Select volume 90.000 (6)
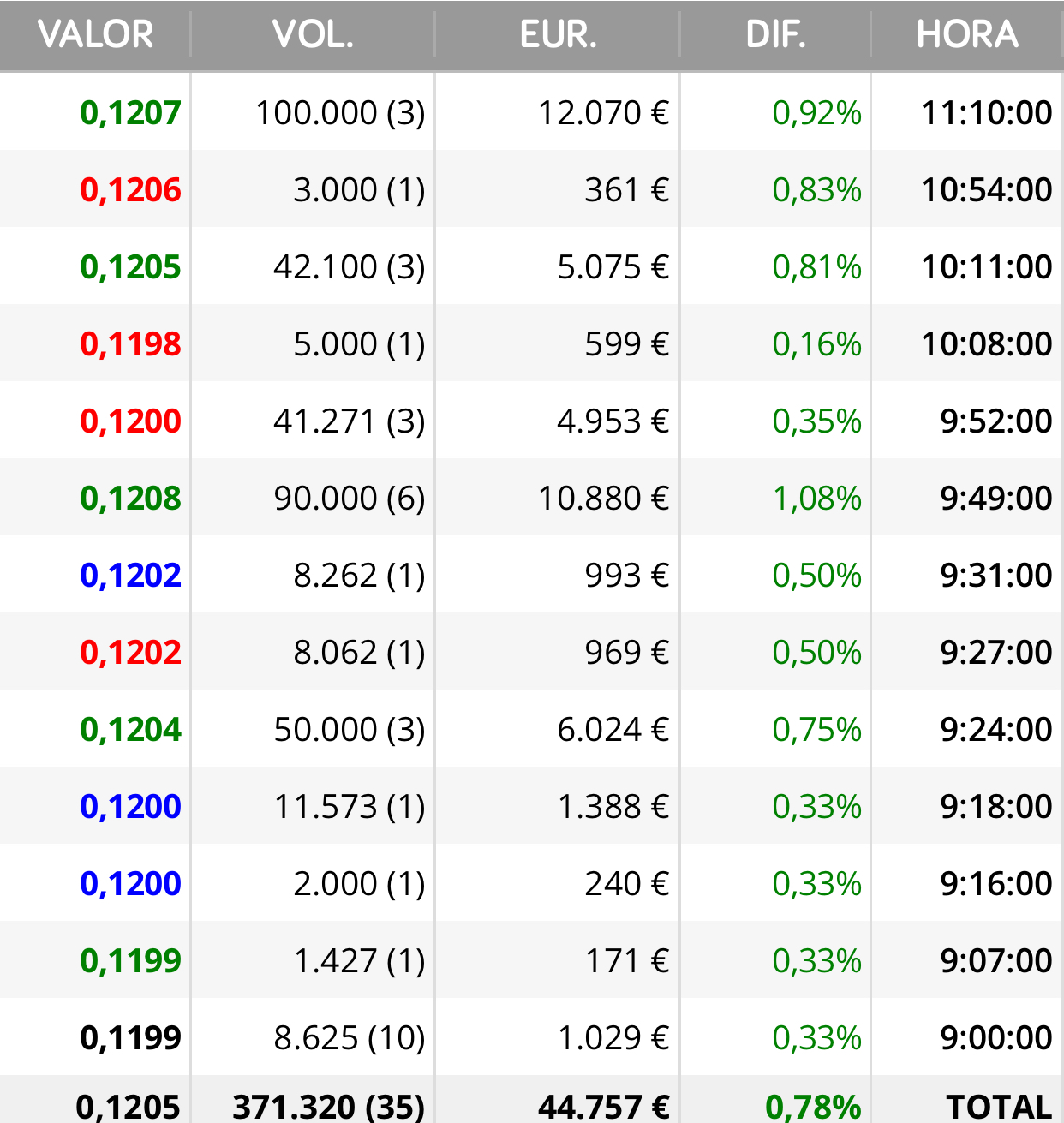The height and width of the screenshot is (1123, 1064). click(350, 499)
